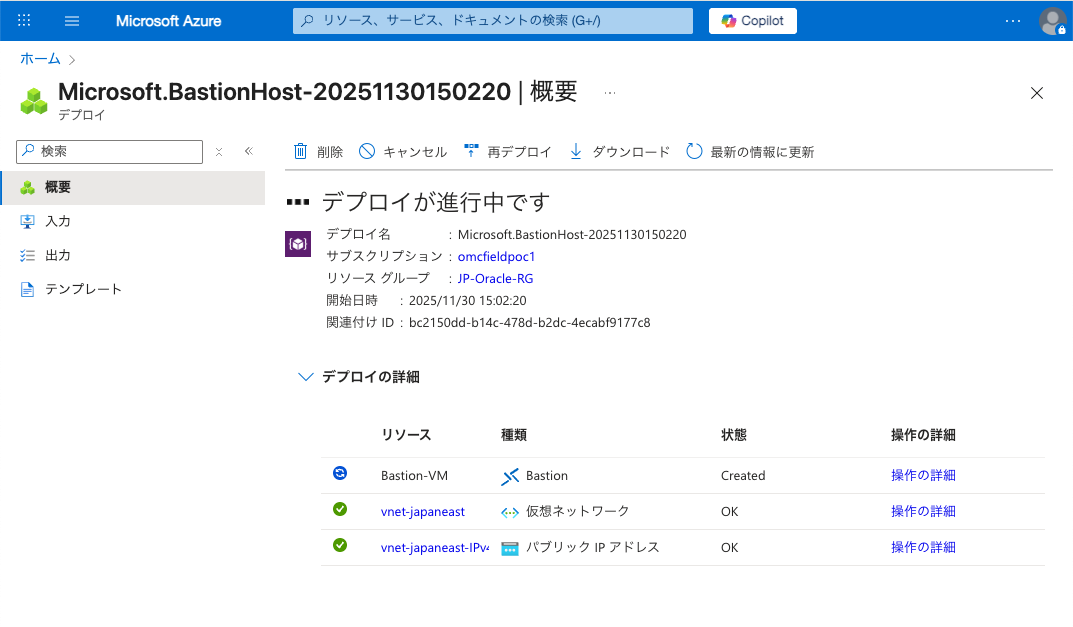The image size is (1073, 627).
Task: Click the 操作の詳細 column header
Action: click(923, 435)
